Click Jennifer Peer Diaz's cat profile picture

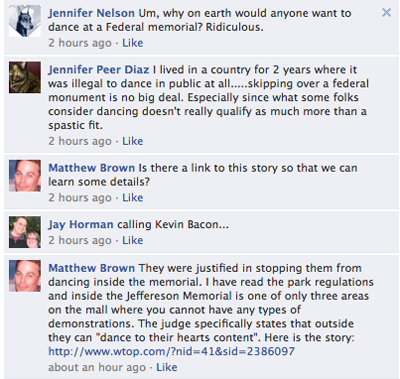click(25, 77)
